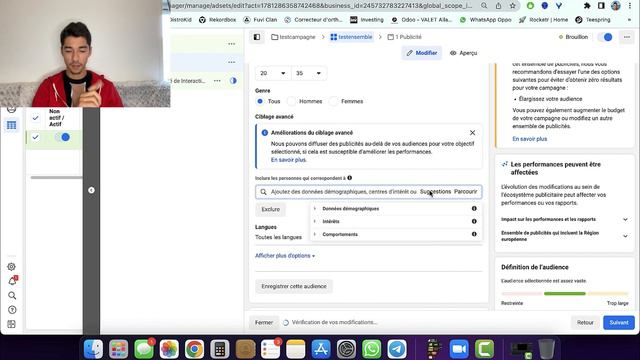Check the checkbox in the highlighted green row

[36, 137]
